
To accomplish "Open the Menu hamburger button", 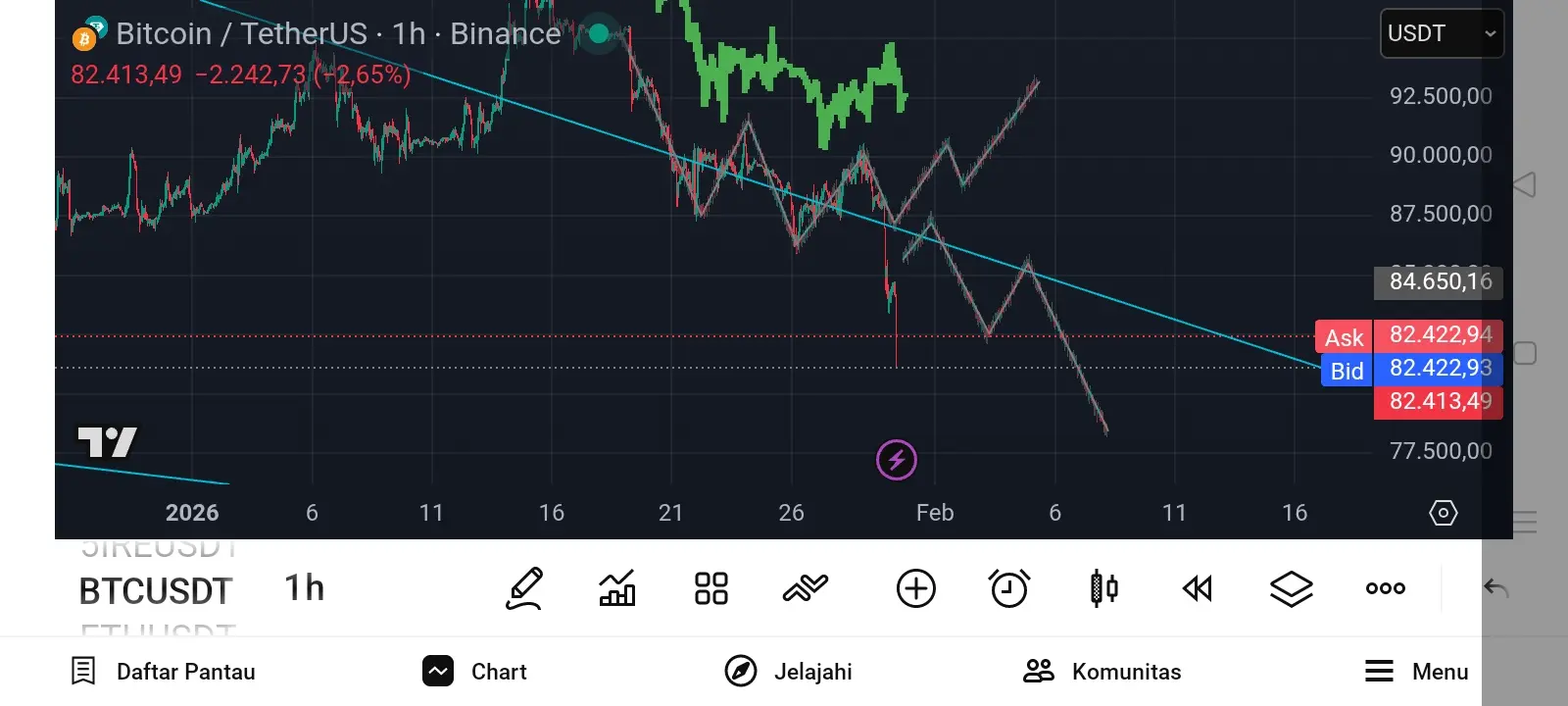I will (1417, 672).
